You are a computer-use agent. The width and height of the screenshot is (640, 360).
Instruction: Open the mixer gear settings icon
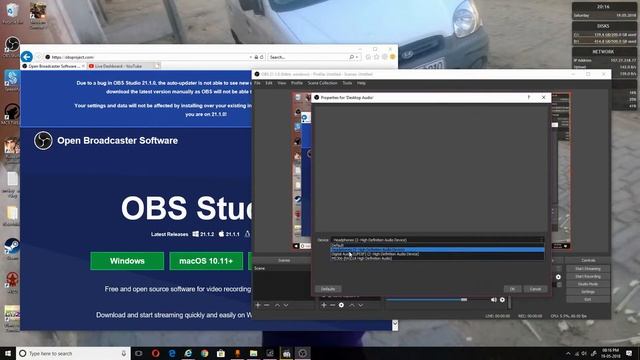(502, 300)
